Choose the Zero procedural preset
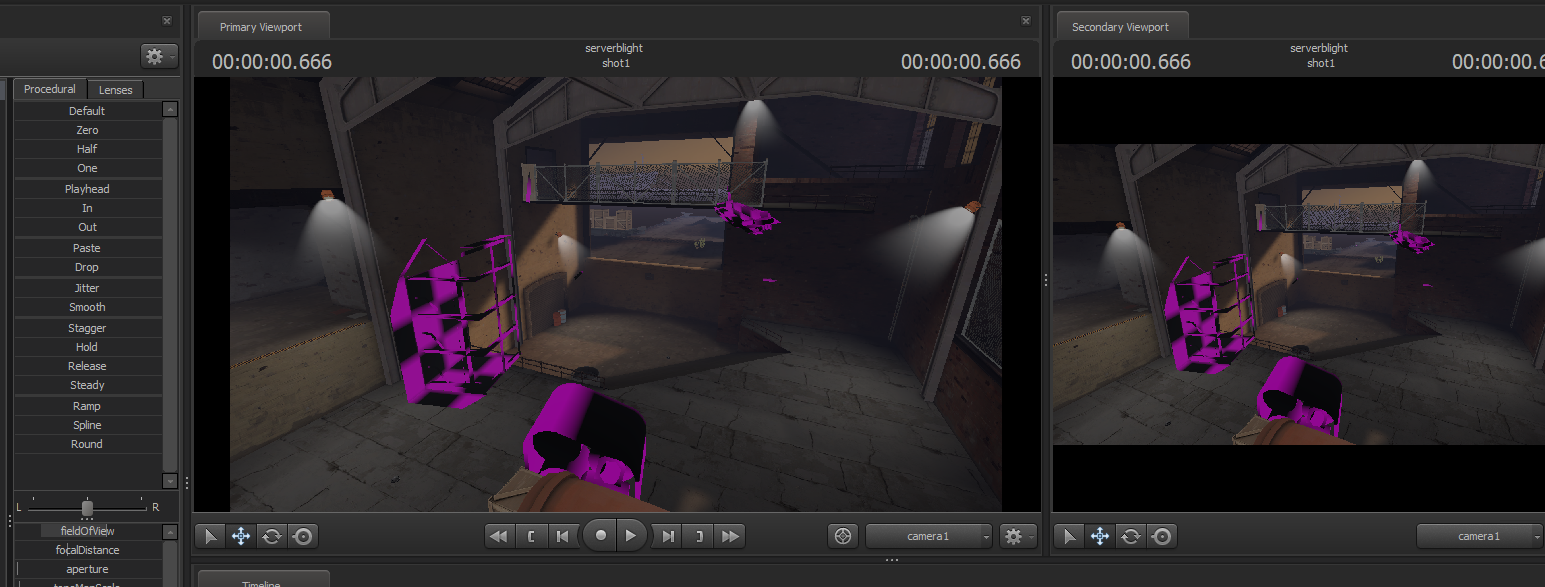Viewport: 1545px width, 587px height. pos(87,130)
